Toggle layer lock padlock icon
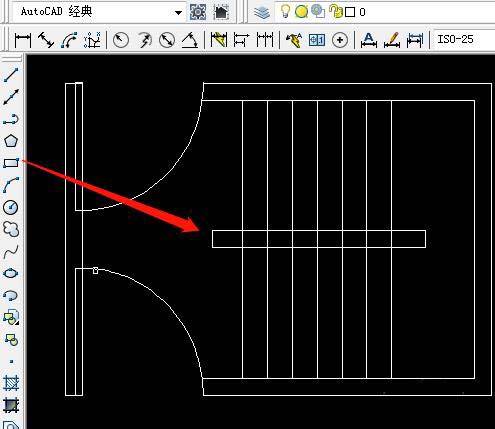The width and height of the screenshot is (495, 429). tap(335, 11)
